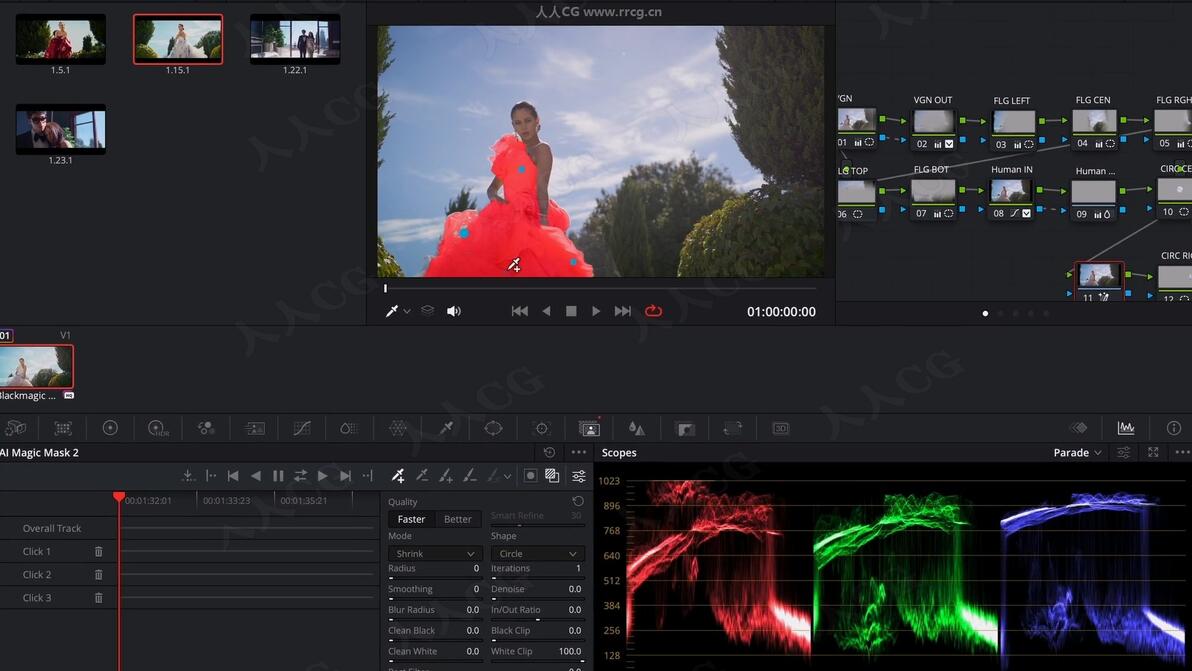This screenshot has width=1192, height=671.
Task: Open the Sizing palette
Action: tap(733, 429)
